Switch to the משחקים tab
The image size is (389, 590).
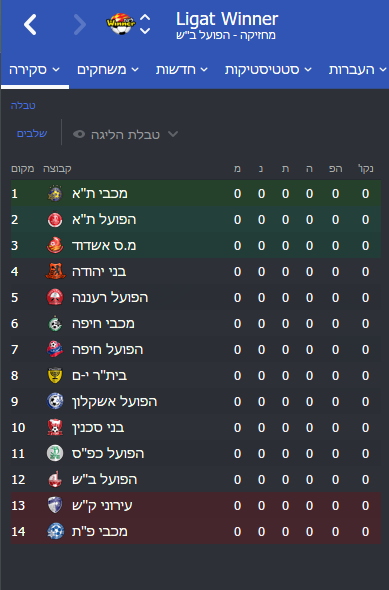click(x=108, y=70)
